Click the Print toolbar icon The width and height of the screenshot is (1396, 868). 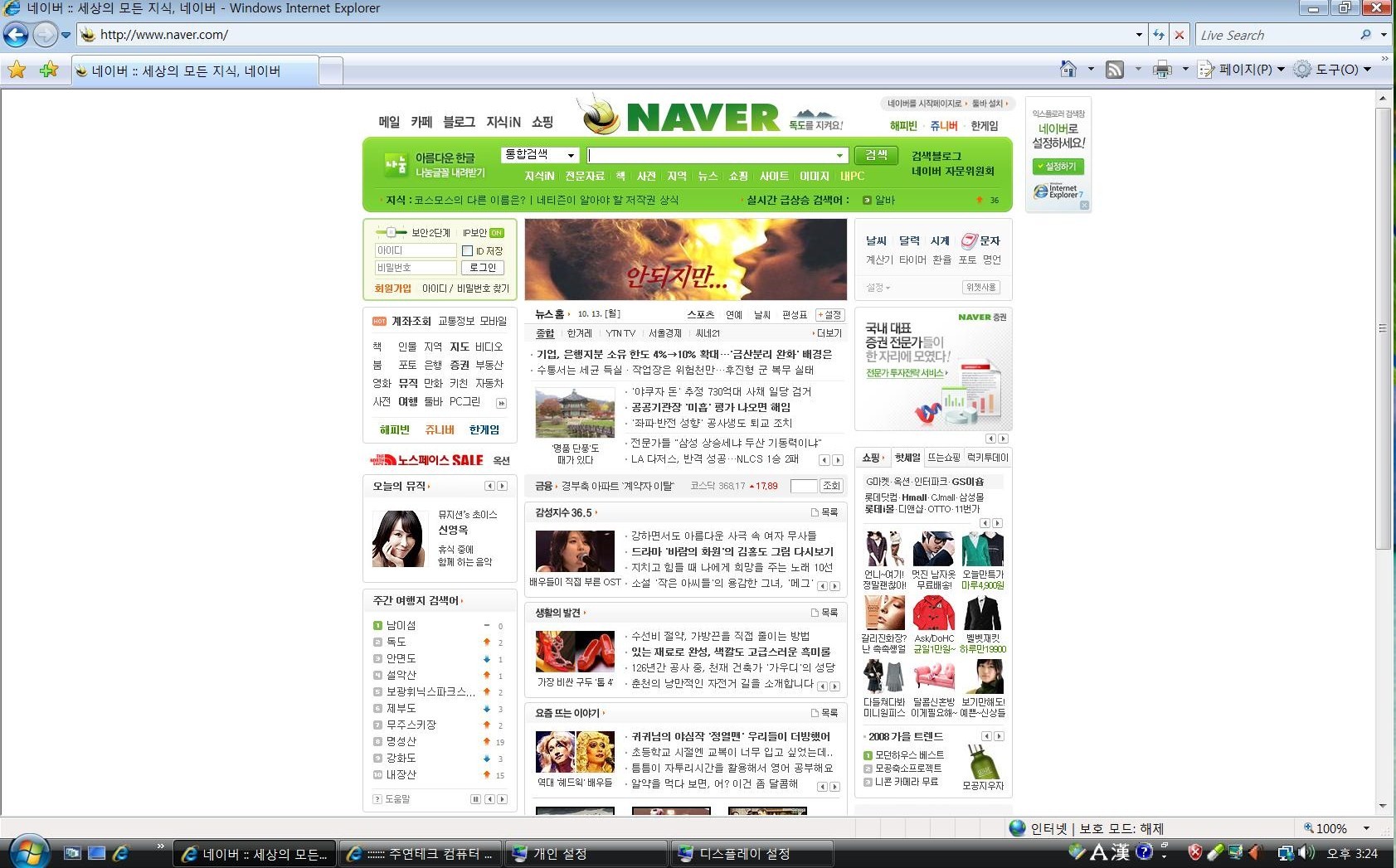(x=1162, y=70)
